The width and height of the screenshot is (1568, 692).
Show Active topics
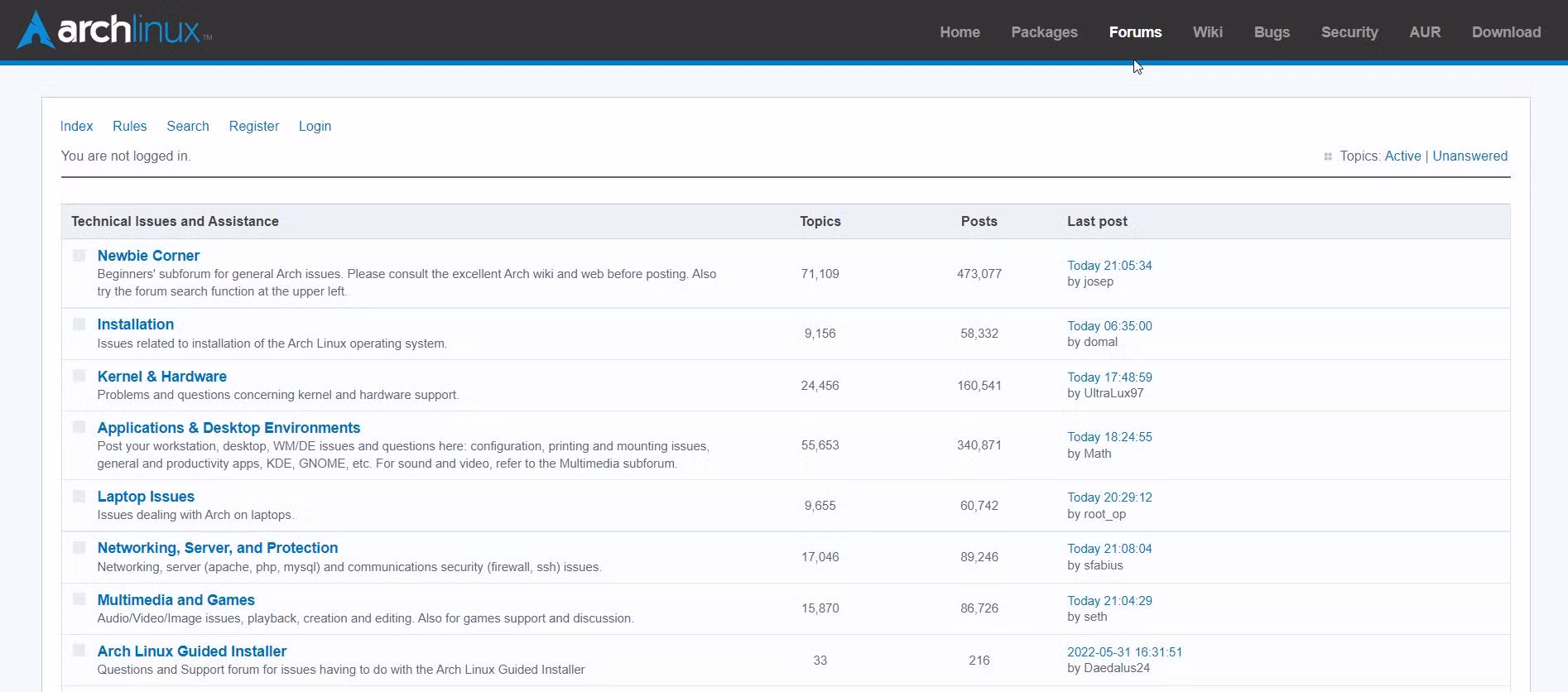[x=1402, y=156]
